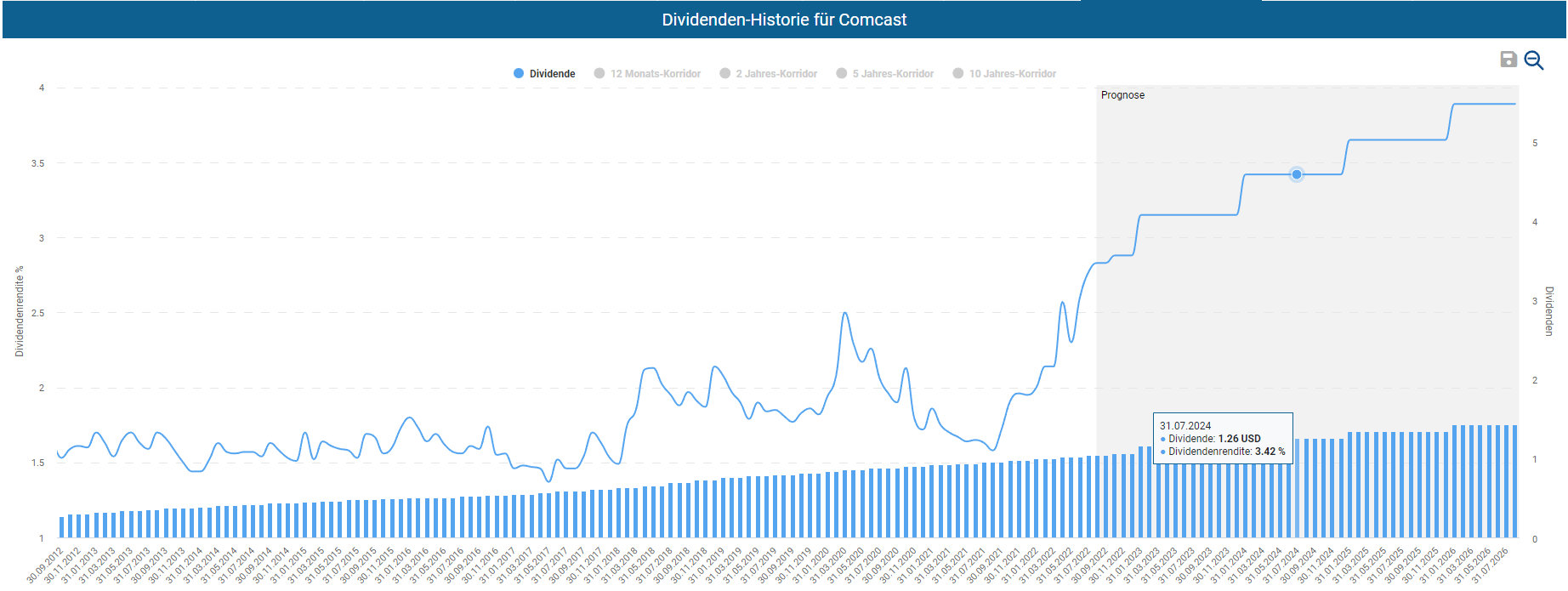Click the chart title 'Dividenden-Historie für Comcast'

pos(784,20)
